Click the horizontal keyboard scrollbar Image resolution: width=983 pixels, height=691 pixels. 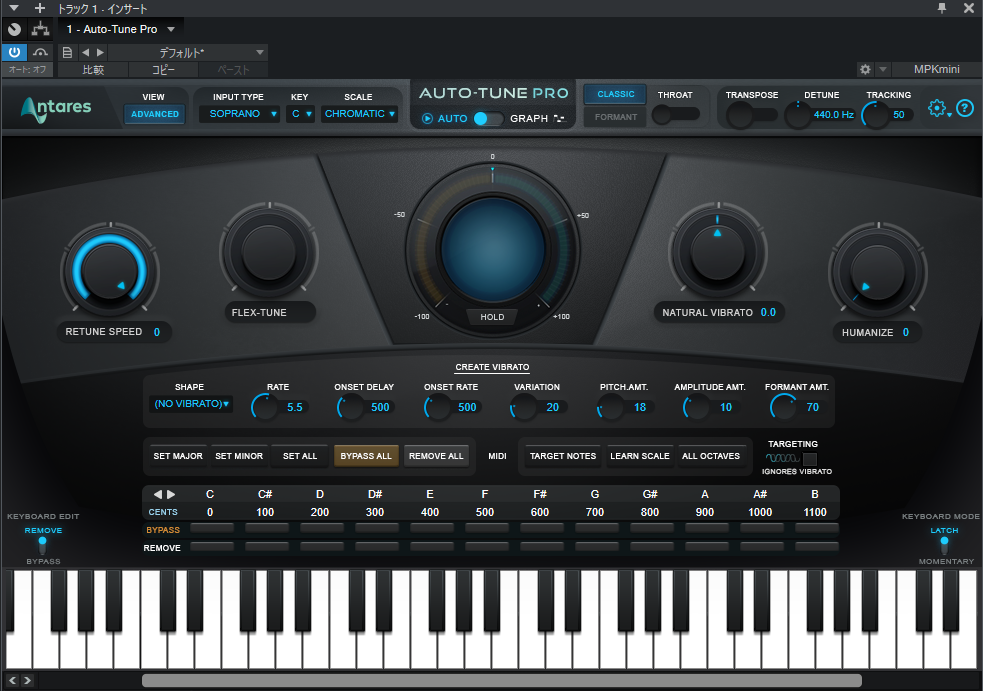[x=502, y=680]
